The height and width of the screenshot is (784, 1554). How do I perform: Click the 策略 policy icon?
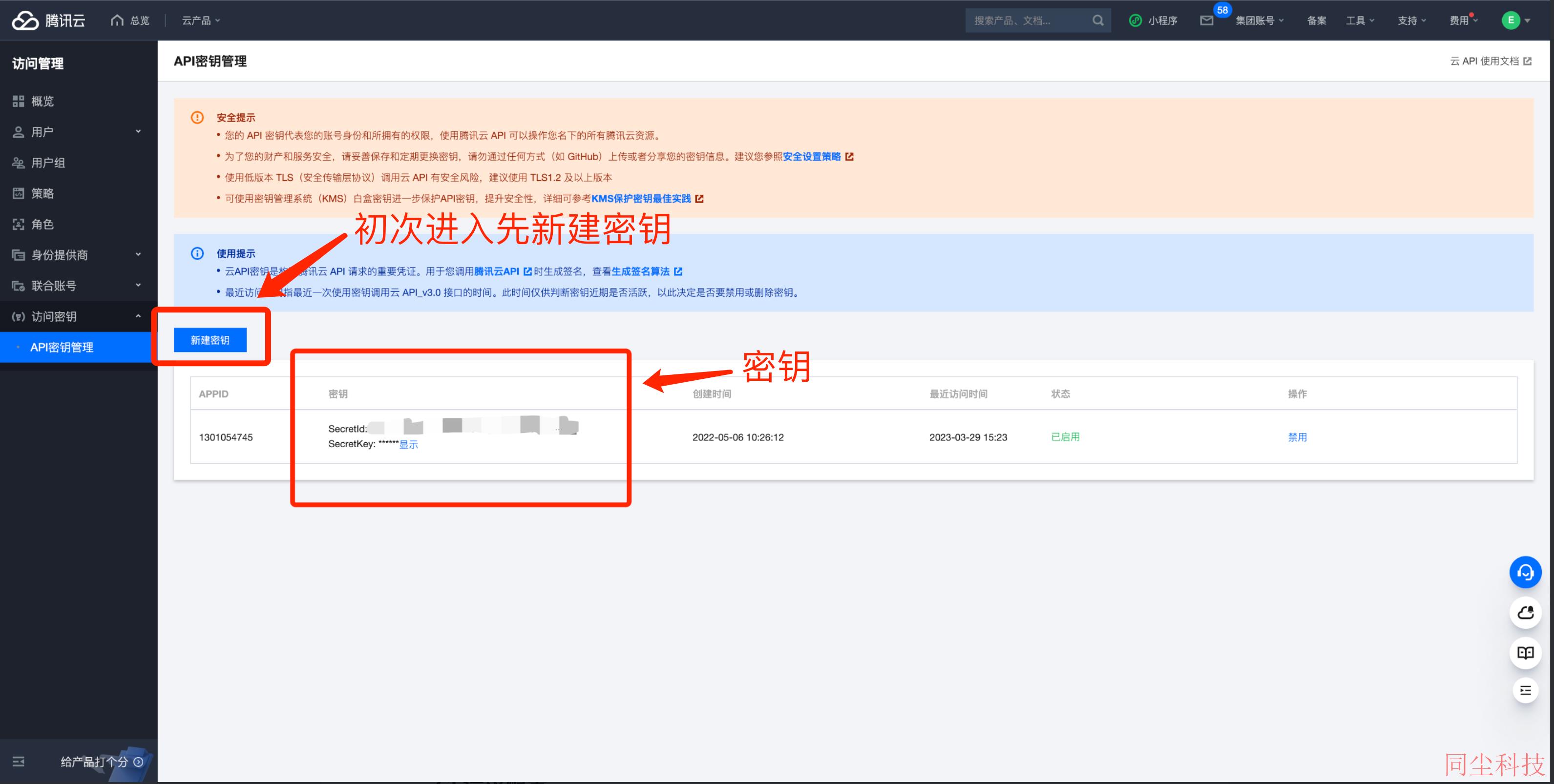point(18,194)
